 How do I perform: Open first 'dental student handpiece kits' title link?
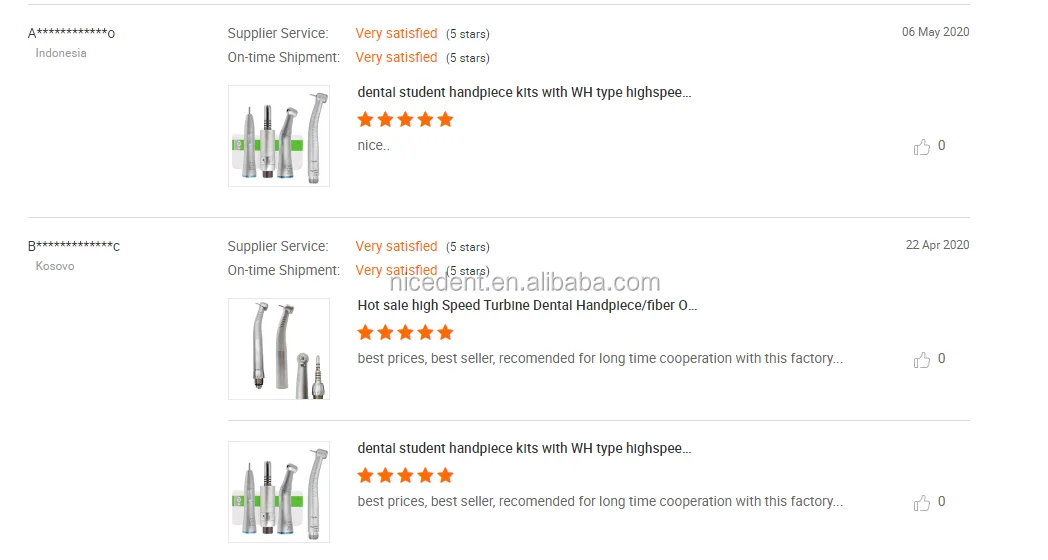(524, 92)
